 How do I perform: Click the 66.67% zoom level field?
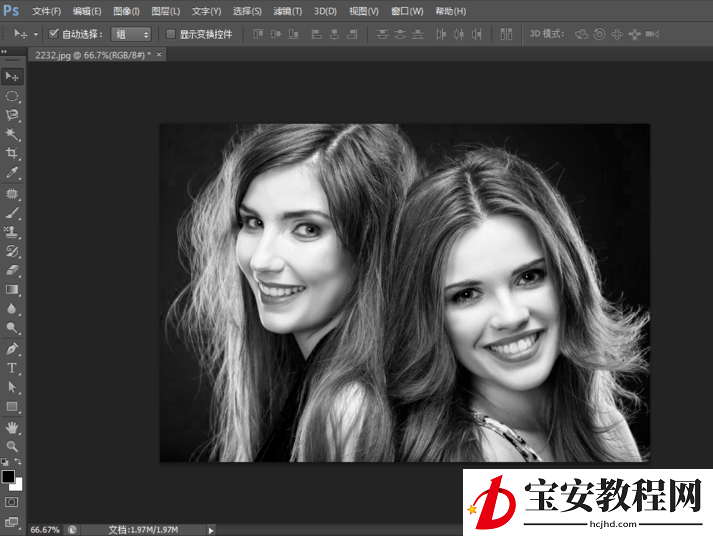coord(45,530)
